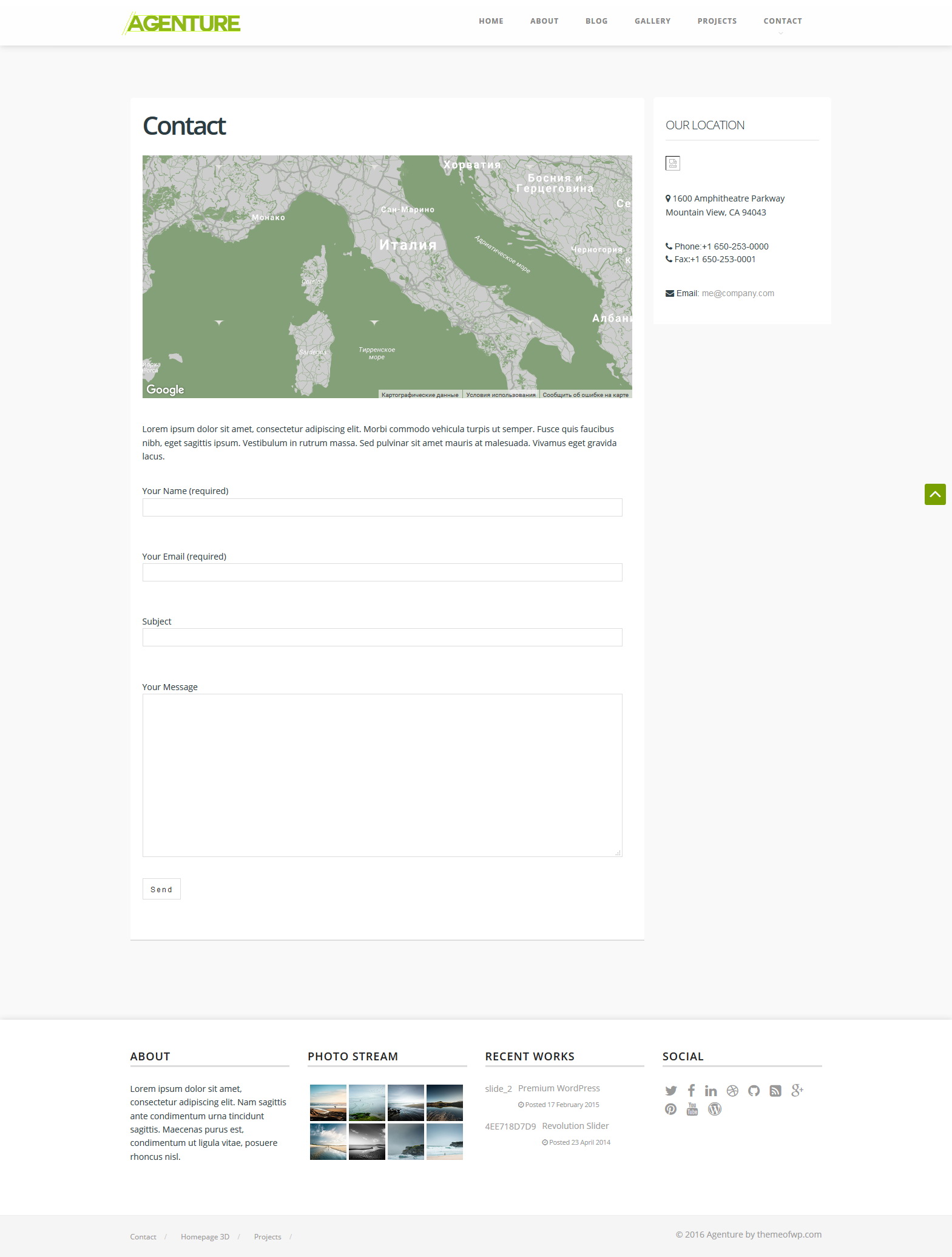The image size is (952, 1257).
Task: Open the Dribbble social icon
Action: (732, 1091)
